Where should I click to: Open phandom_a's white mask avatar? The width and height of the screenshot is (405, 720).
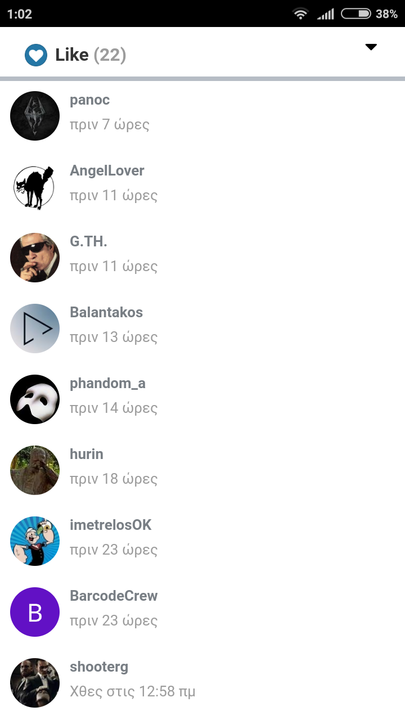35,399
